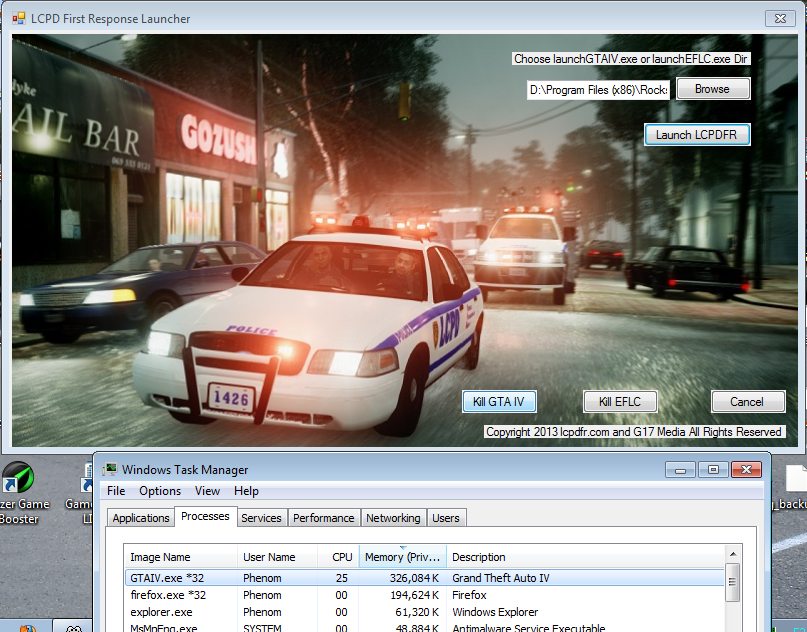Click the Kill GTA IV button

[x=499, y=402]
